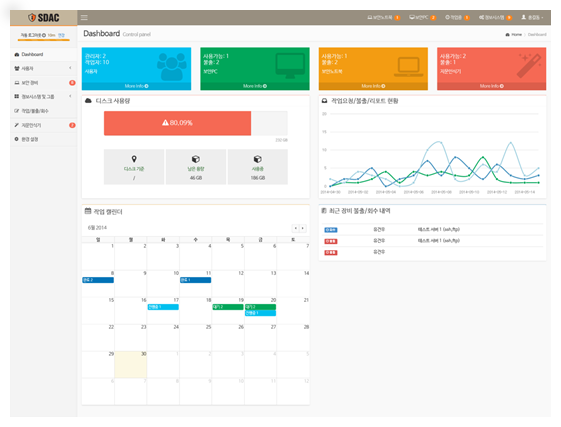Open the fourth top-bar notification with gears icon

point(495,18)
